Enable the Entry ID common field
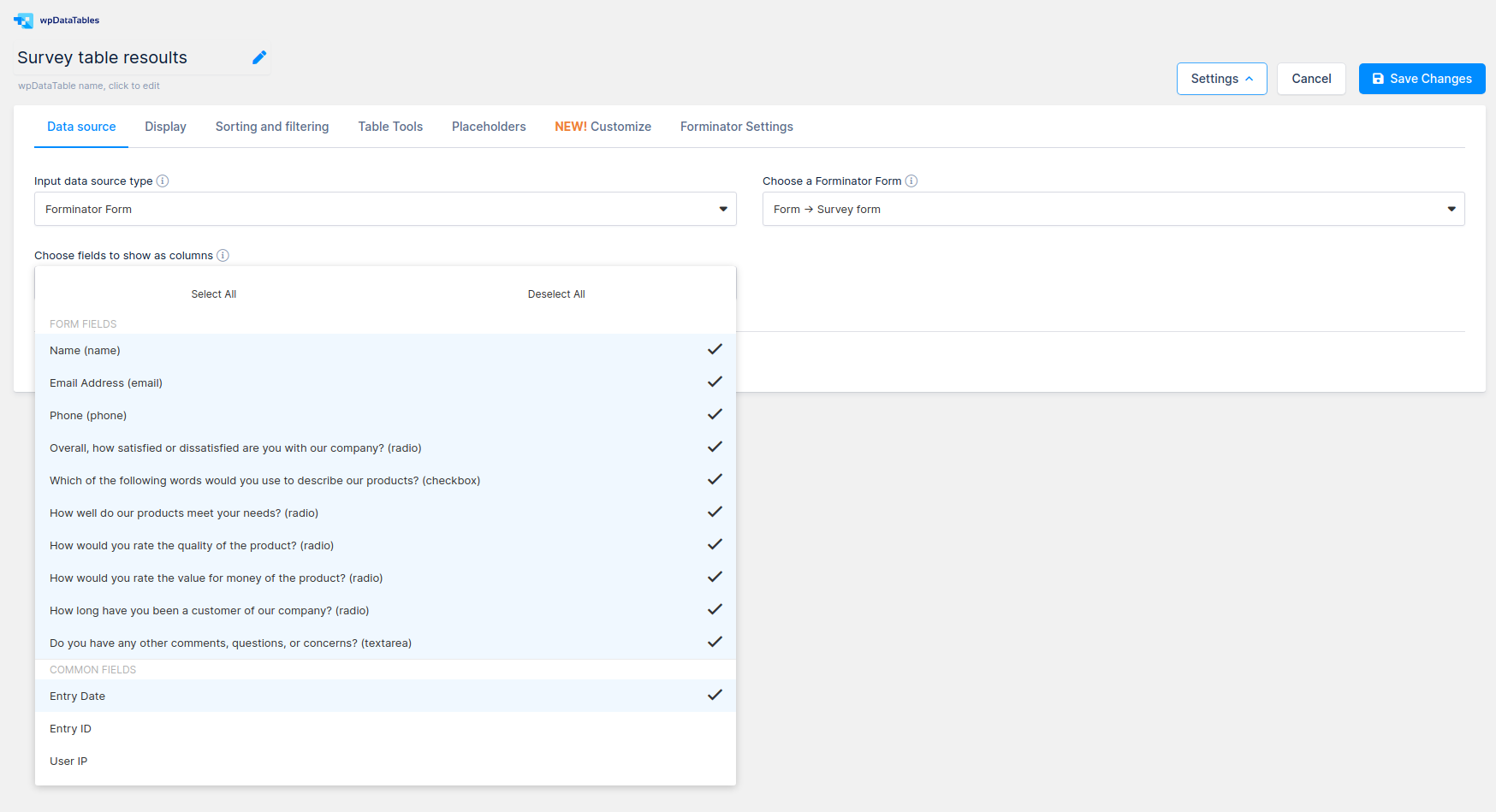 pos(385,728)
